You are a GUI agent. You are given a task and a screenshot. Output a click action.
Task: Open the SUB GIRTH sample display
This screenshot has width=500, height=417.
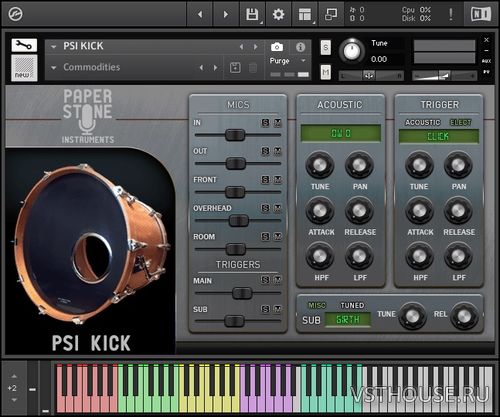(x=348, y=320)
